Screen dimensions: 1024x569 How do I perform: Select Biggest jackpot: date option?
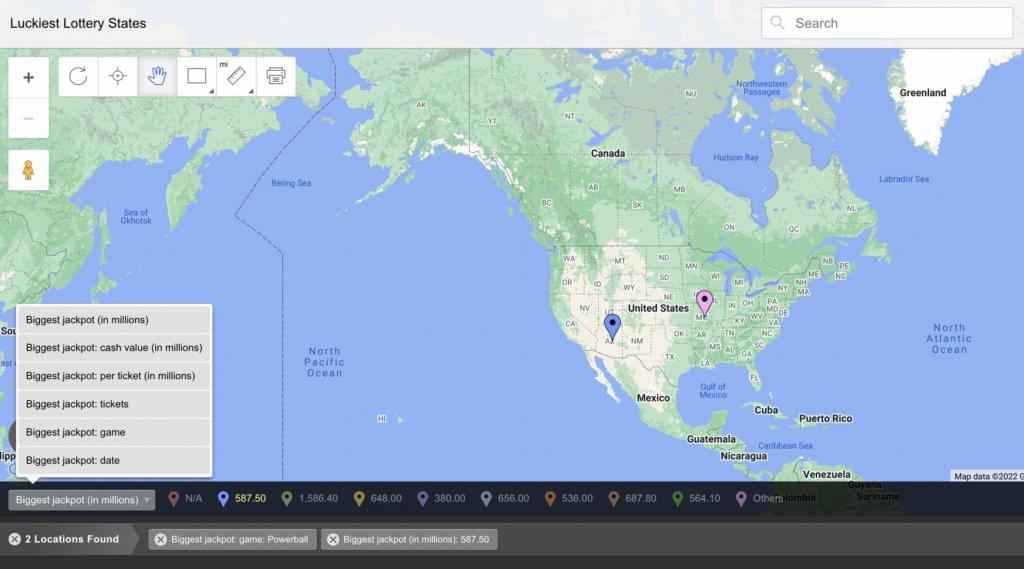point(114,460)
